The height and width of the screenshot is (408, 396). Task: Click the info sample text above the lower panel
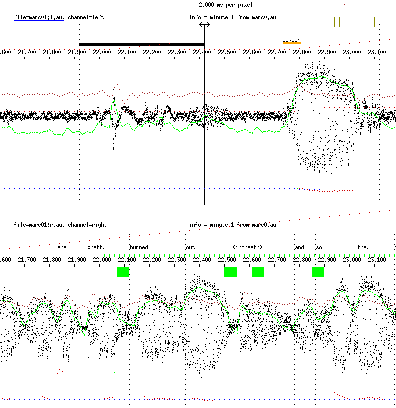pos(233,225)
